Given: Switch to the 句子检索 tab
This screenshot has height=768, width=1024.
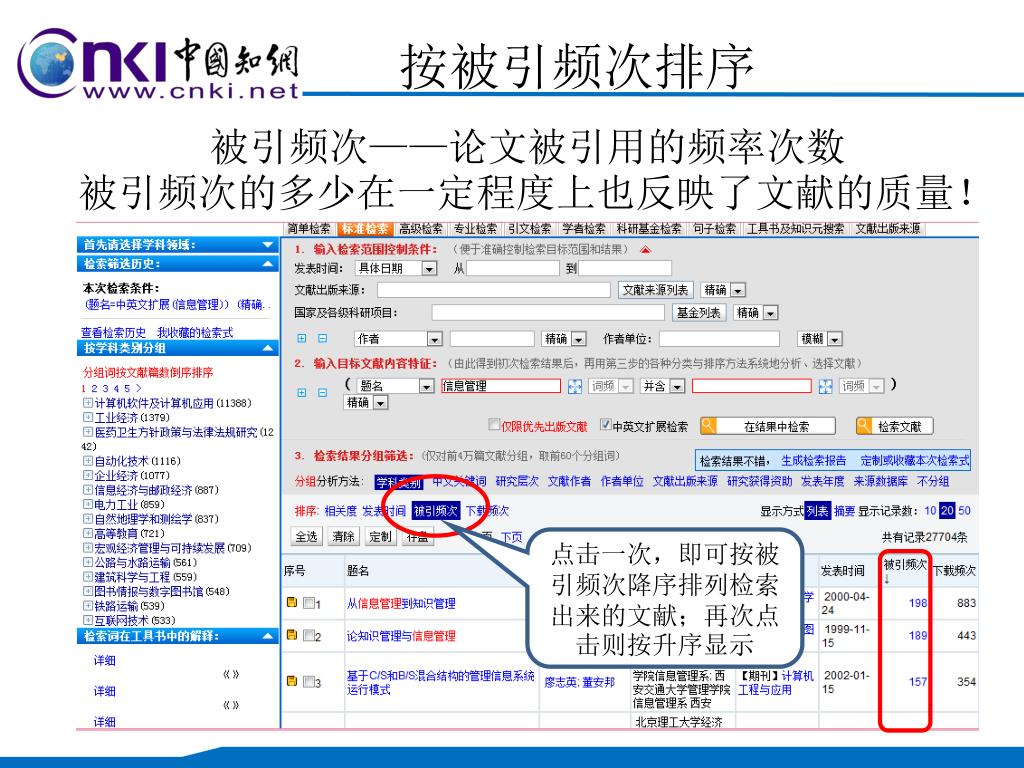Looking at the screenshot, I should [x=714, y=229].
